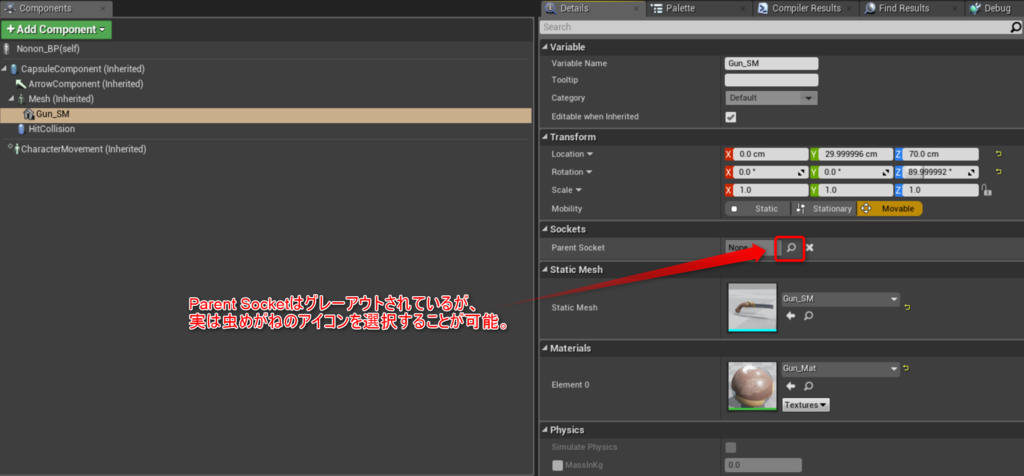Switch to the Debug tab
This screenshot has width=1024, height=476.
[x=994, y=8]
